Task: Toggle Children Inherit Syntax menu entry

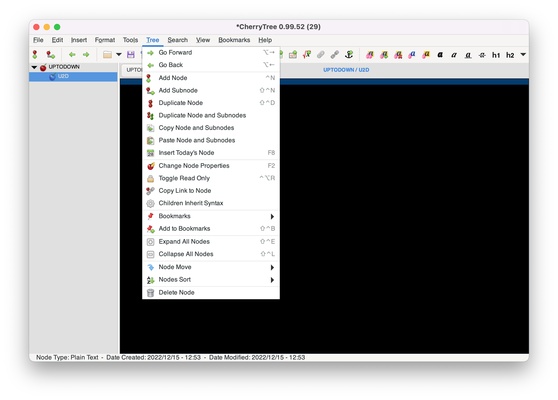Action: click(x=211, y=203)
